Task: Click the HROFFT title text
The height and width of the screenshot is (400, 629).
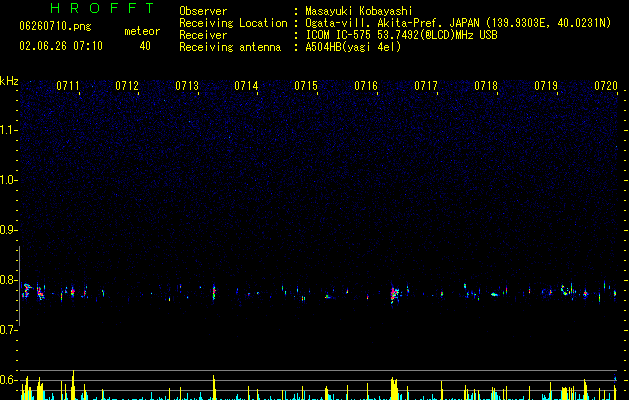Action: pyautogui.click(x=102, y=8)
